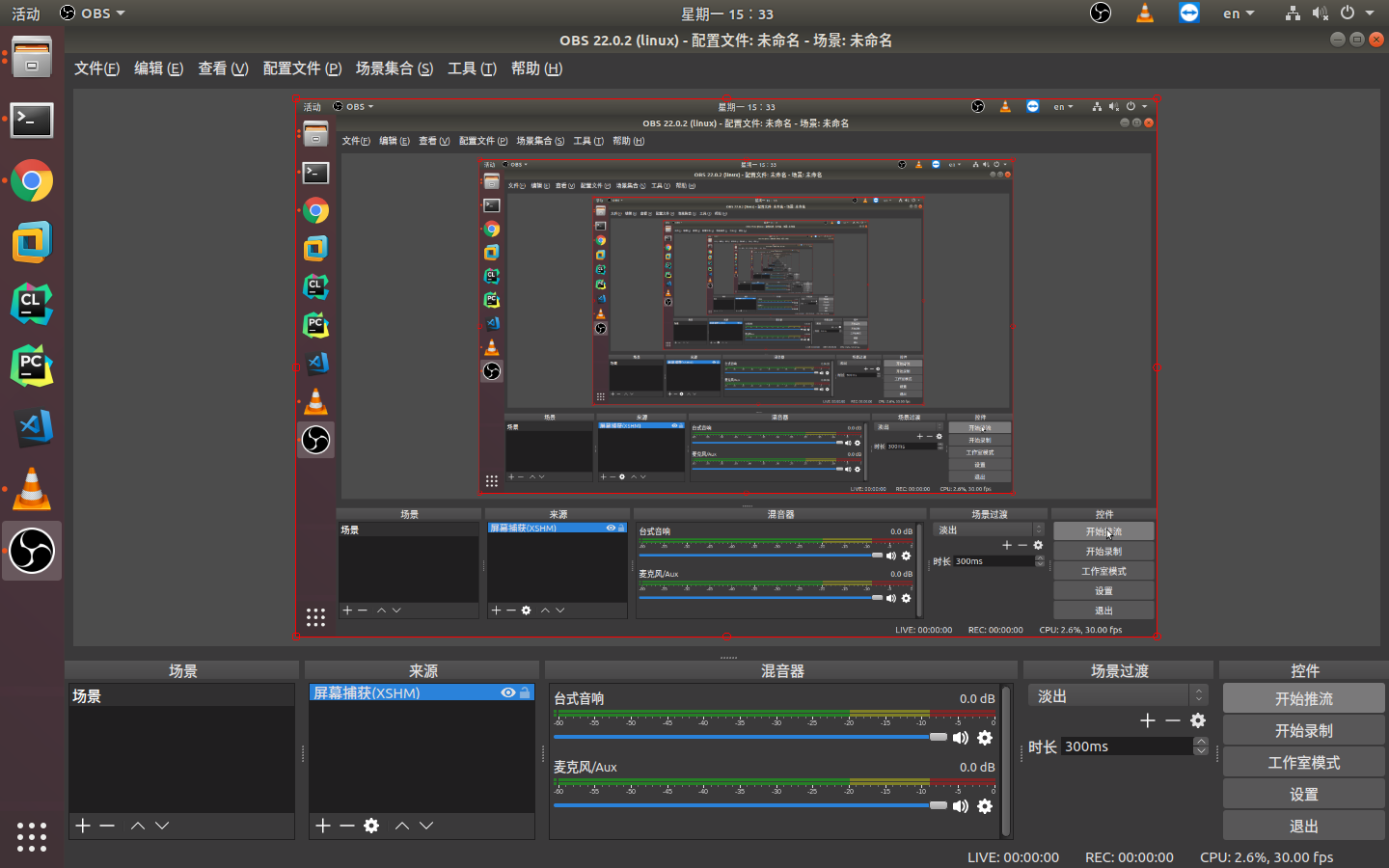Open 设置 settings button

1304,794
